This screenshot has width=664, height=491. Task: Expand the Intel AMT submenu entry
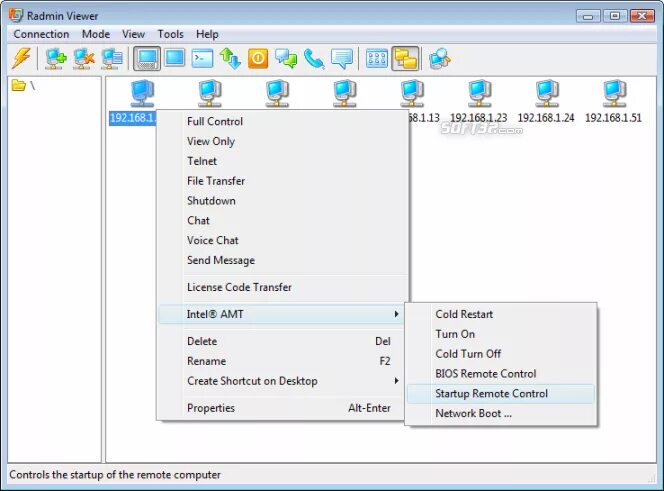[281, 314]
